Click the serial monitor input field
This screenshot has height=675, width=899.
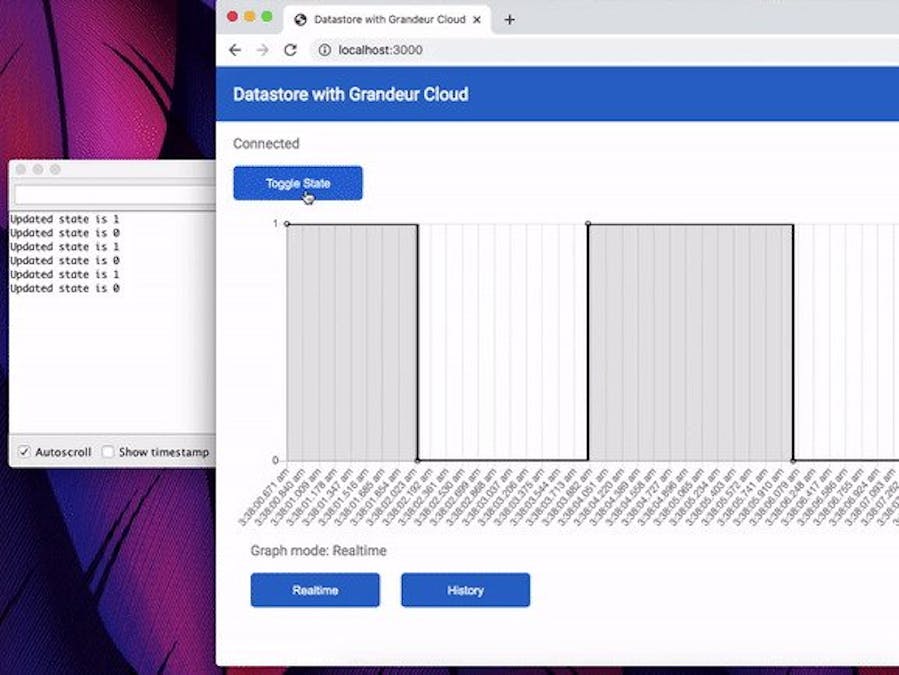(115, 195)
